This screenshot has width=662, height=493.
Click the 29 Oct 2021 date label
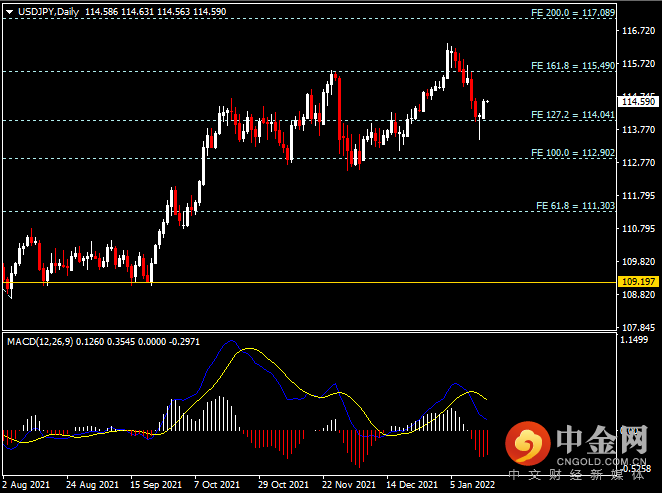coord(283,485)
